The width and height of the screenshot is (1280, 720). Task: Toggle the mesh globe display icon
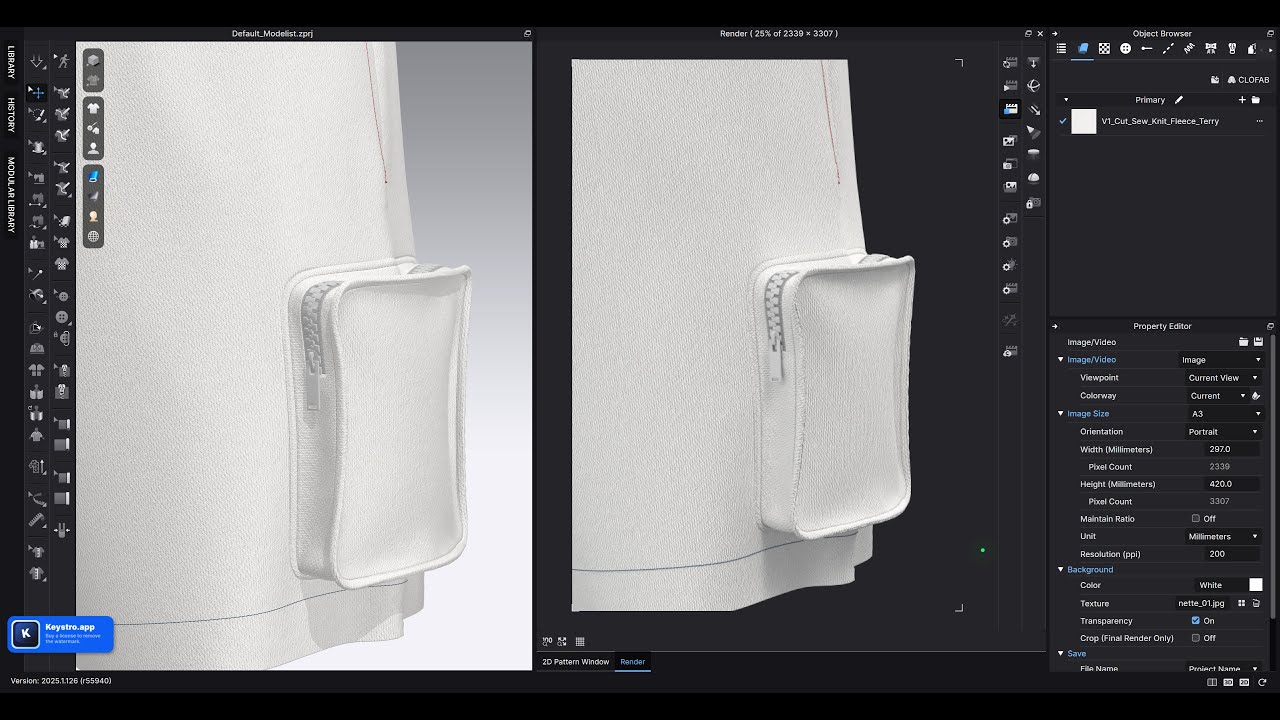[93, 237]
